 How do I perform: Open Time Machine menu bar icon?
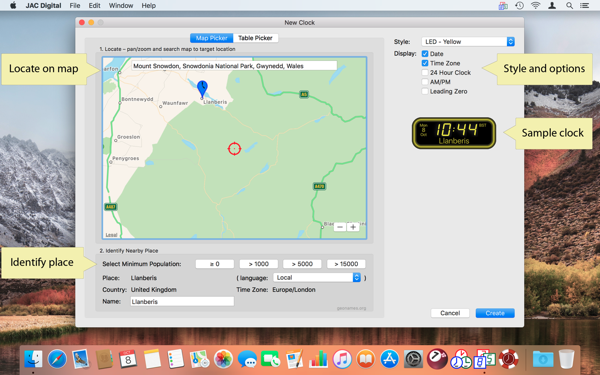point(519,5)
